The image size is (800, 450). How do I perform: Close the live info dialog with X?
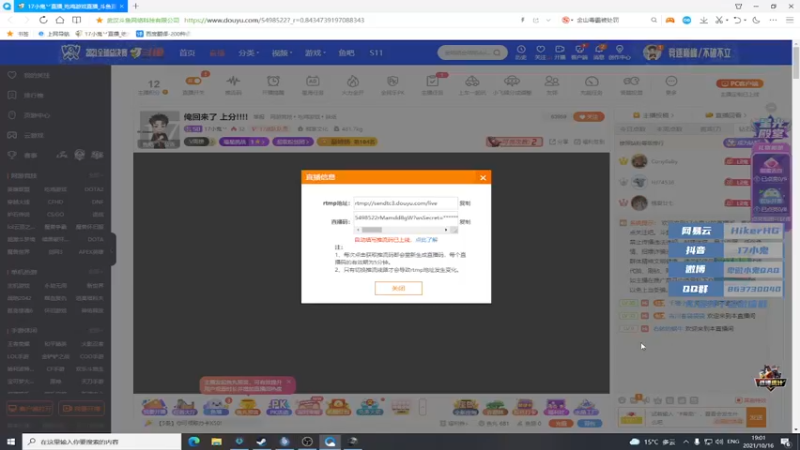click(x=483, y=178)
